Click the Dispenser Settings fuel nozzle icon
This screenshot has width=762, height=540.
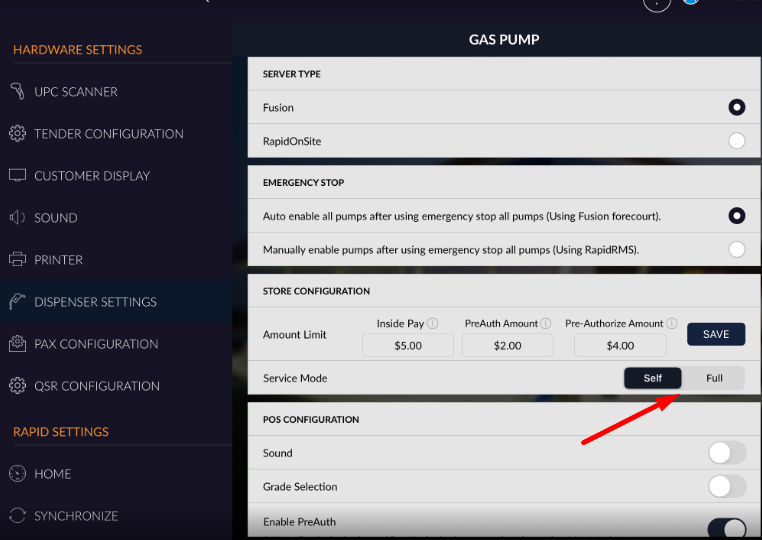click(x=17, y=302)
